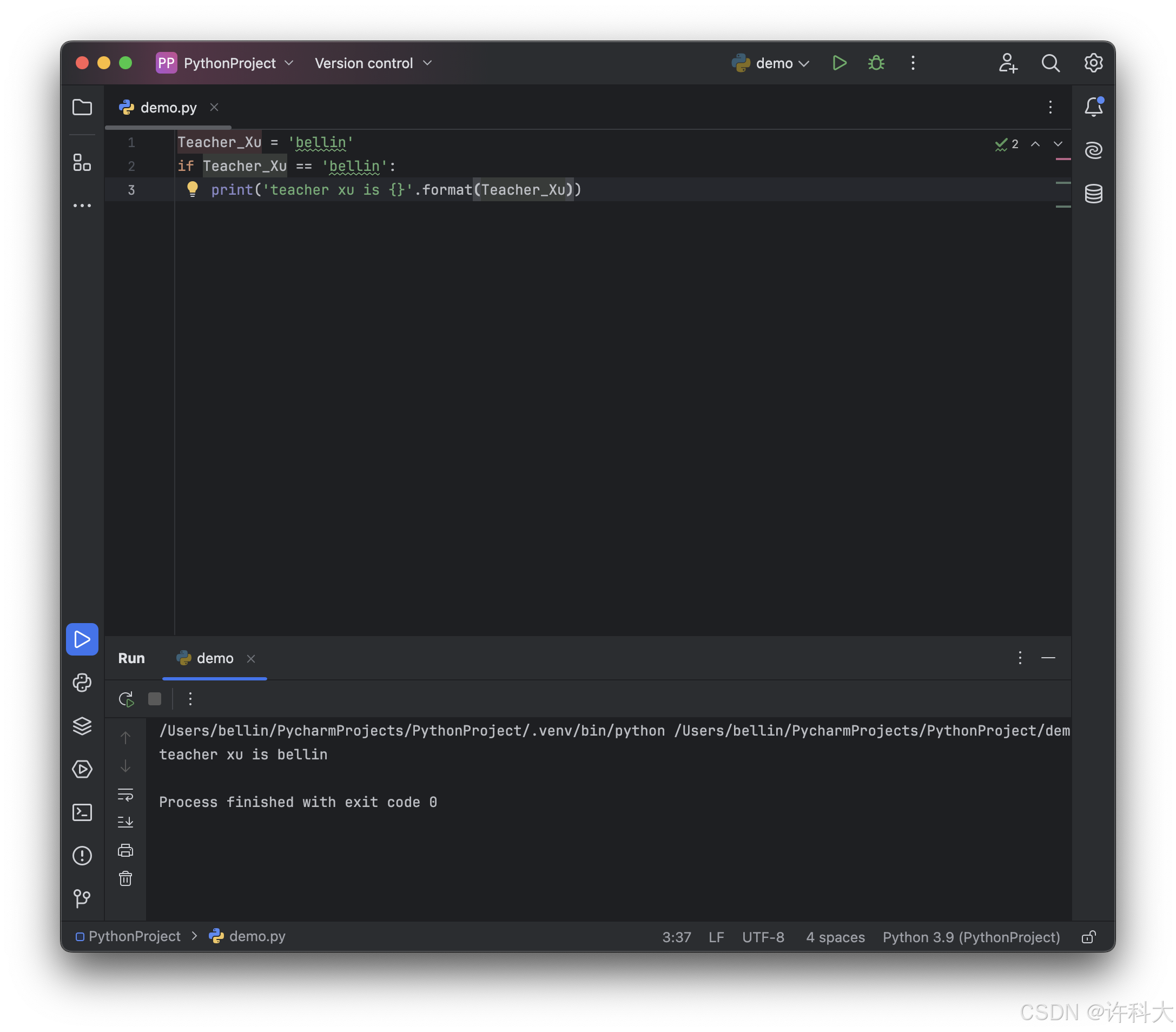This screenshot has height=1032, width=1176.
Task: Toggle scroll to end in console
Action: coord(125,822)
